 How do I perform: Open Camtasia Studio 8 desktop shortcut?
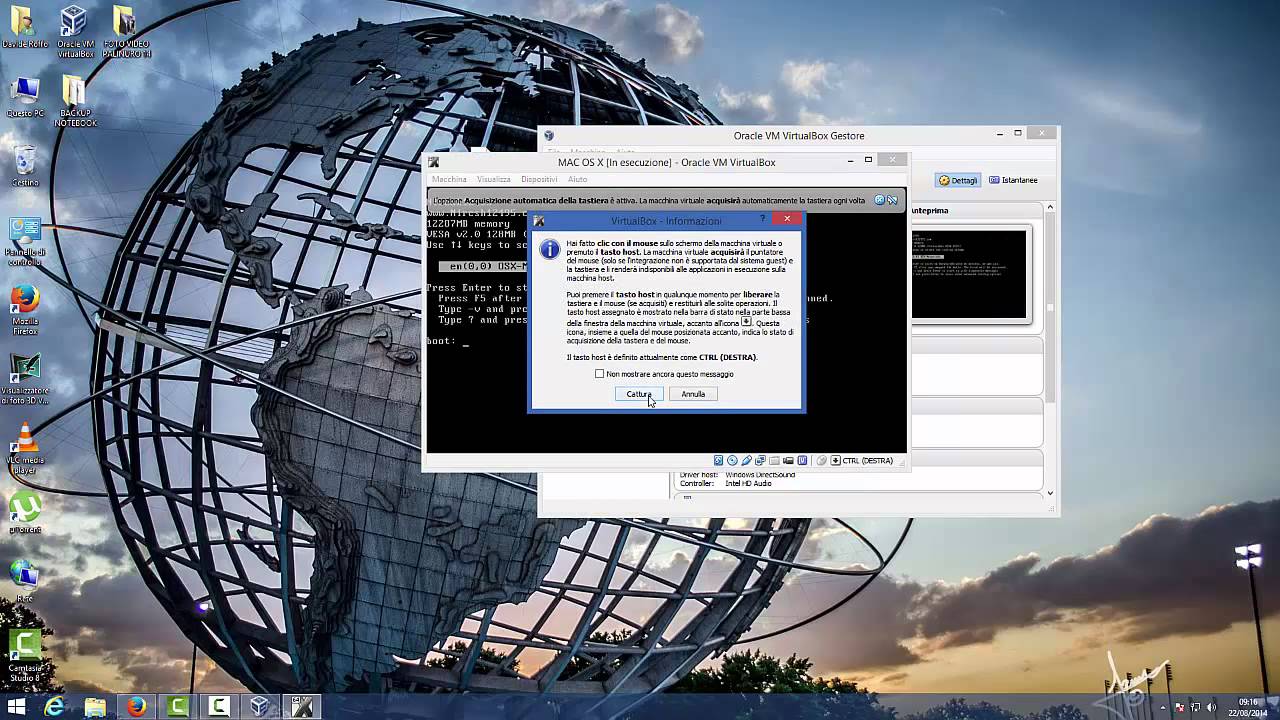[25, 656]
